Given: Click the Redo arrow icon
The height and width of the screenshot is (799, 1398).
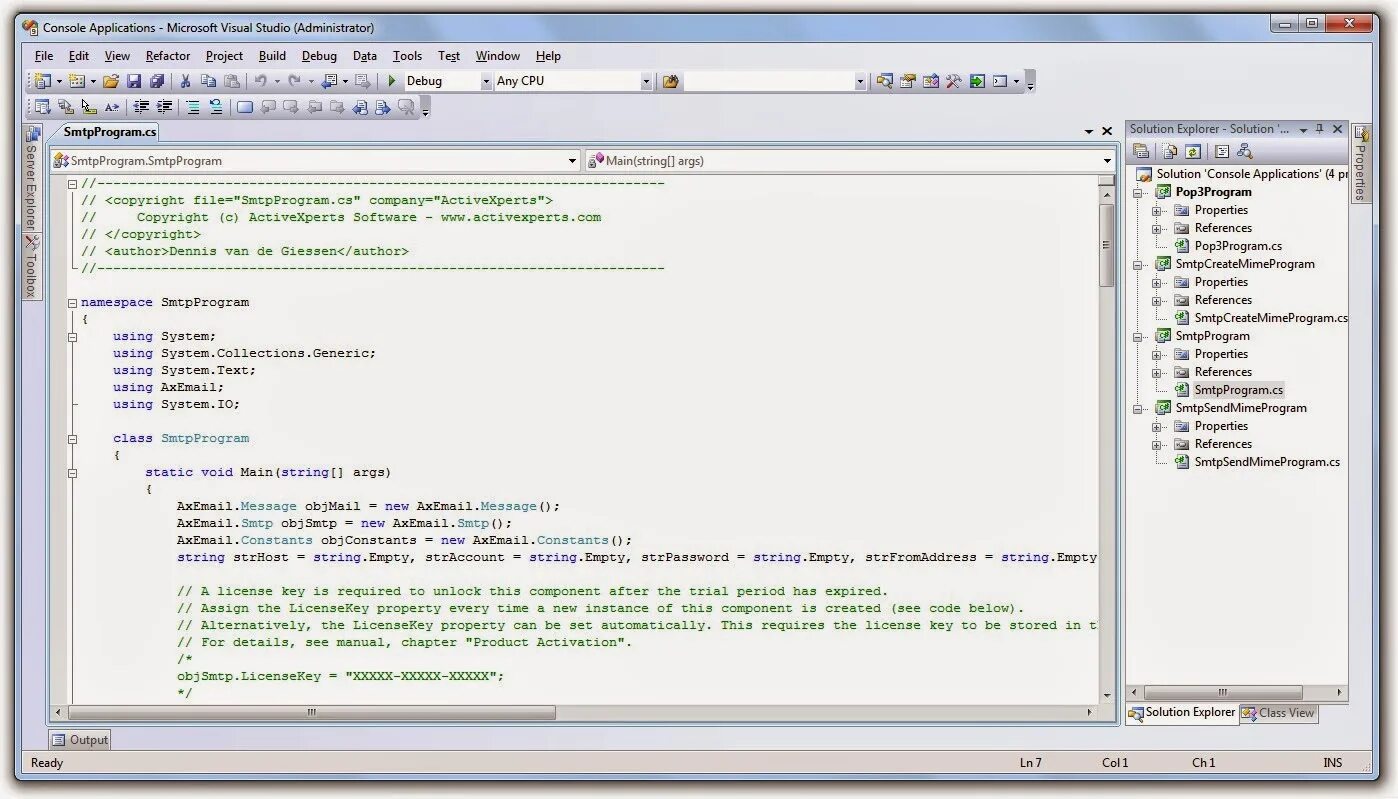Looking at the screenshot, I should click(x=294, y=81).
